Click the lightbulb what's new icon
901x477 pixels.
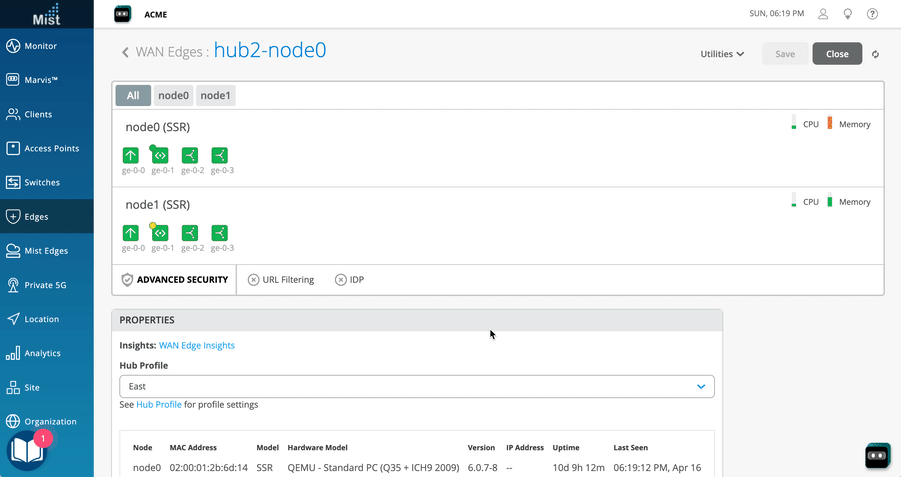tap(848, 14)
